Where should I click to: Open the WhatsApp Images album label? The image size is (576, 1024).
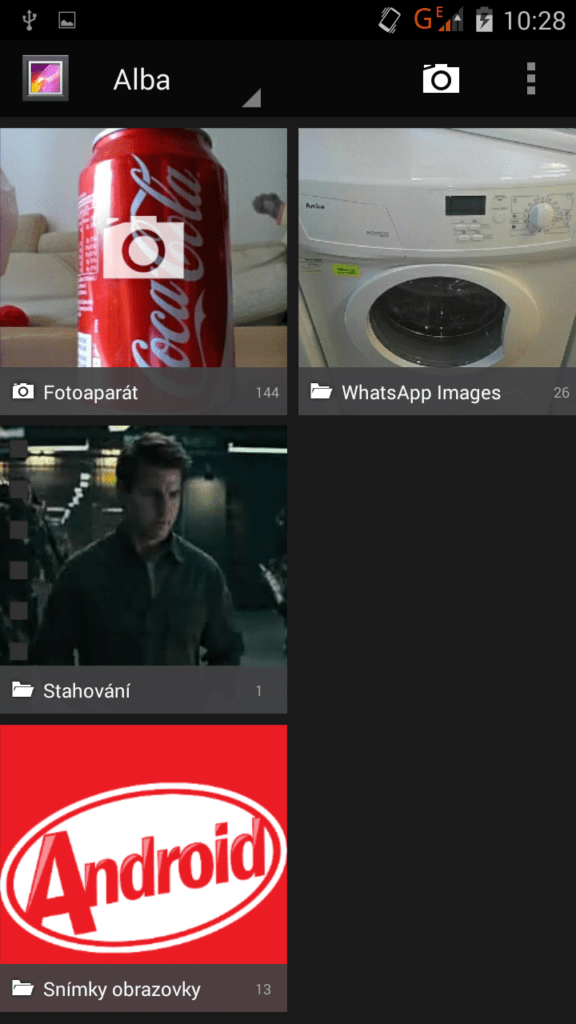point(421,392)
